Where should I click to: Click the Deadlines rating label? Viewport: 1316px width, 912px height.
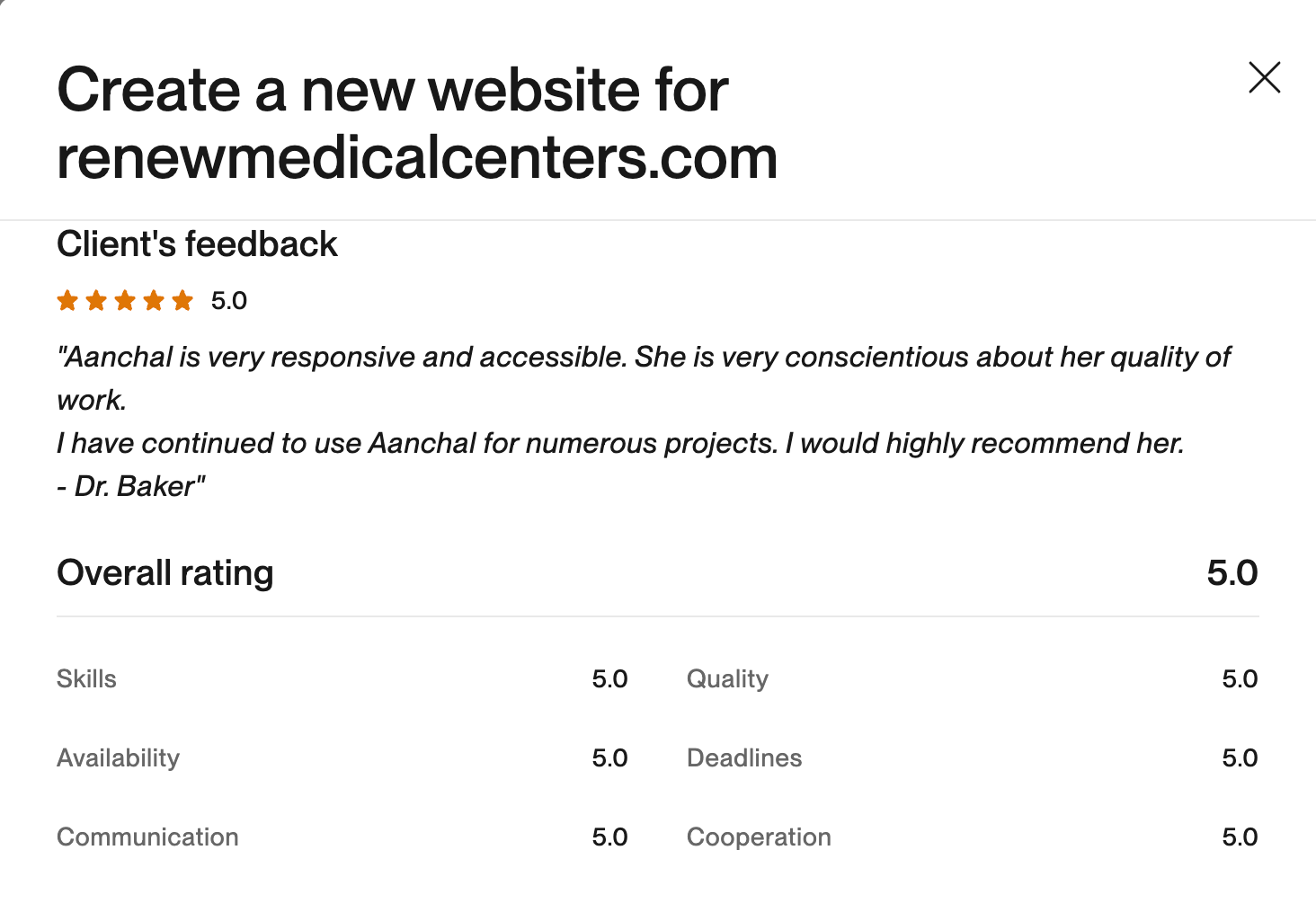(743, 758)
